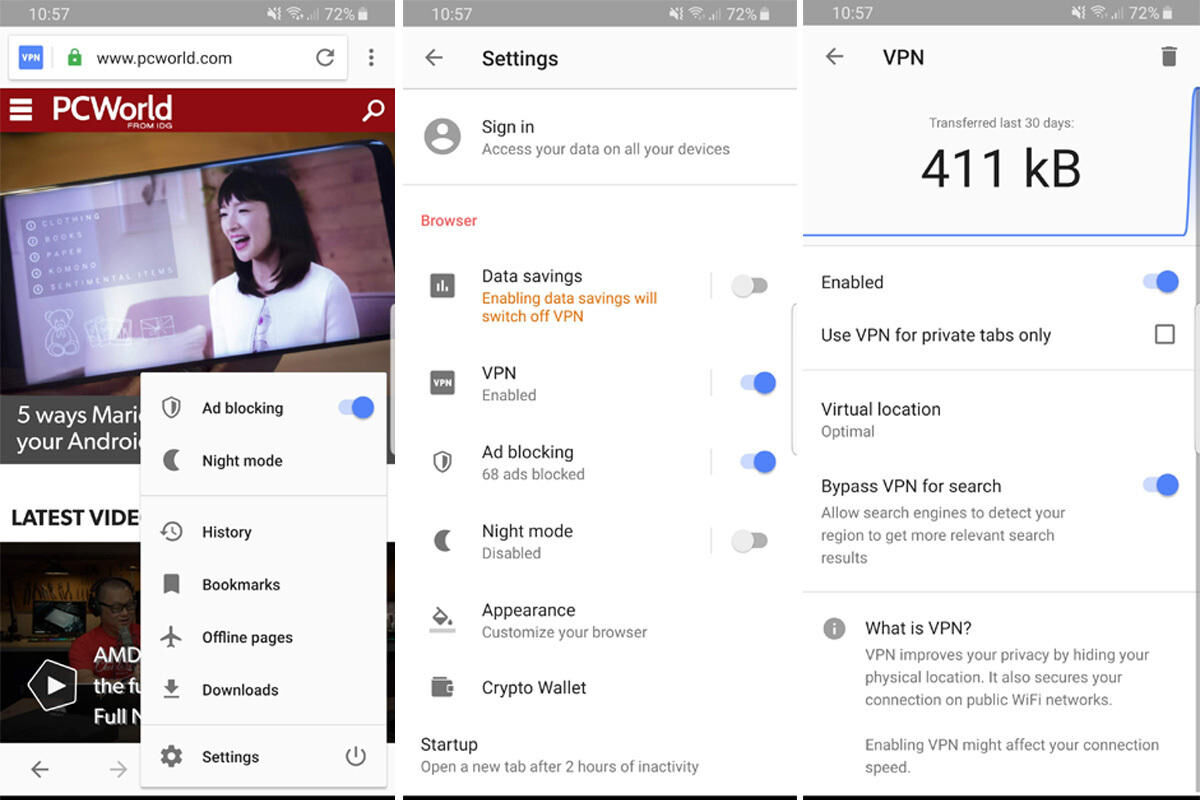The image size is (1200, 800).
Task: Disable Bypass VPN for search toggle
Action: click(x=1160, y=486)
